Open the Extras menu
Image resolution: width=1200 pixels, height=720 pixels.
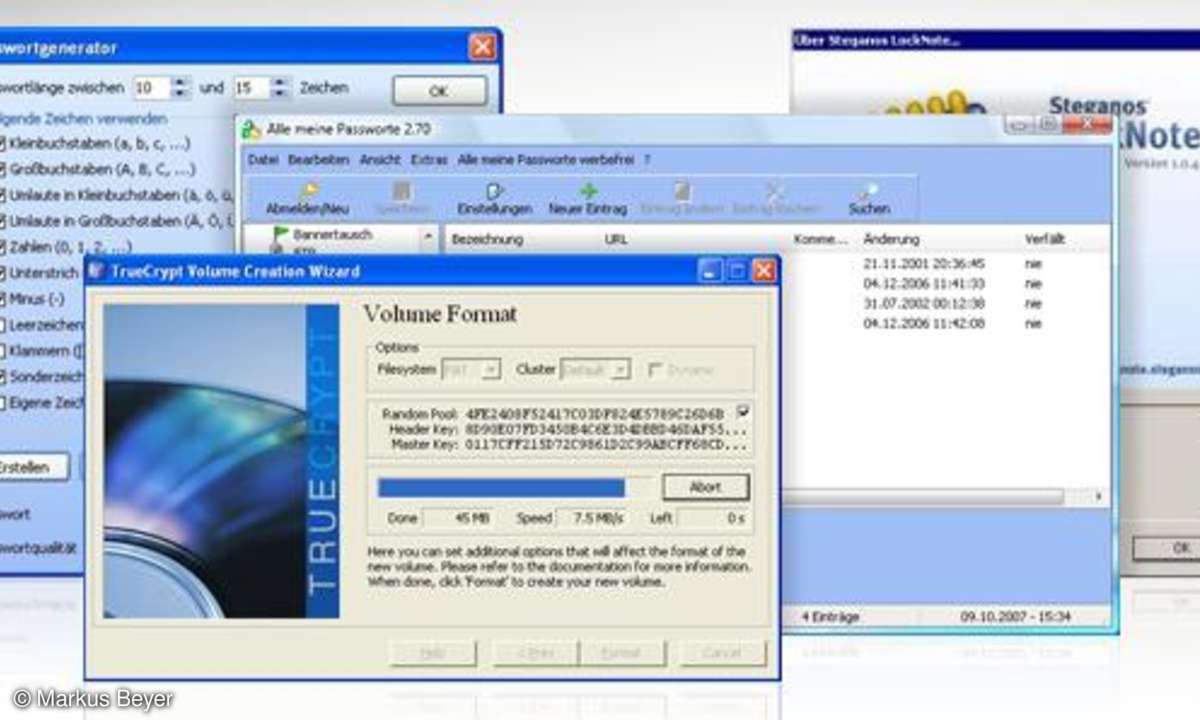429,159
